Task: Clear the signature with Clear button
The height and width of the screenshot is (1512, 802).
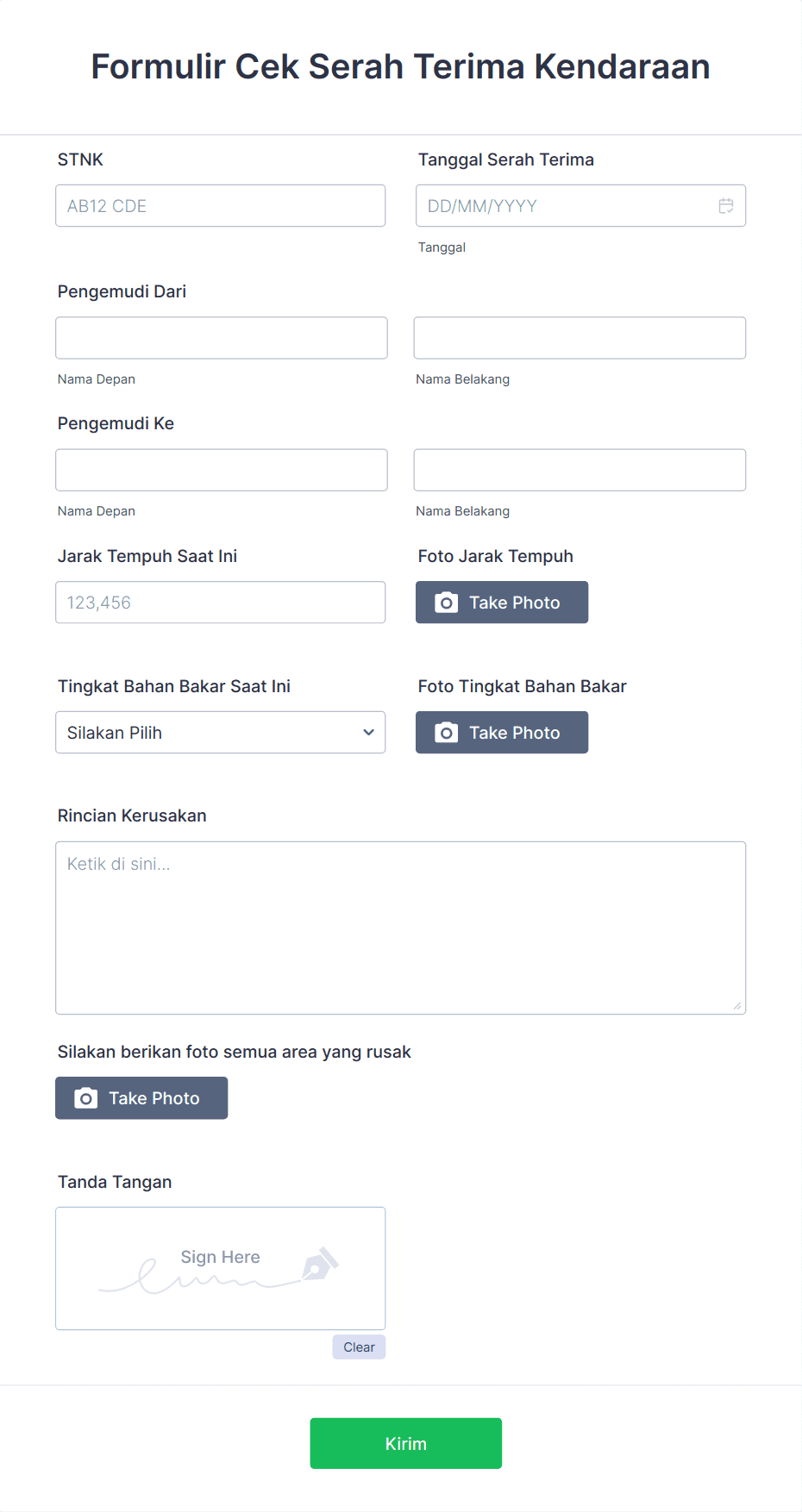Action: coord(359,1346)
